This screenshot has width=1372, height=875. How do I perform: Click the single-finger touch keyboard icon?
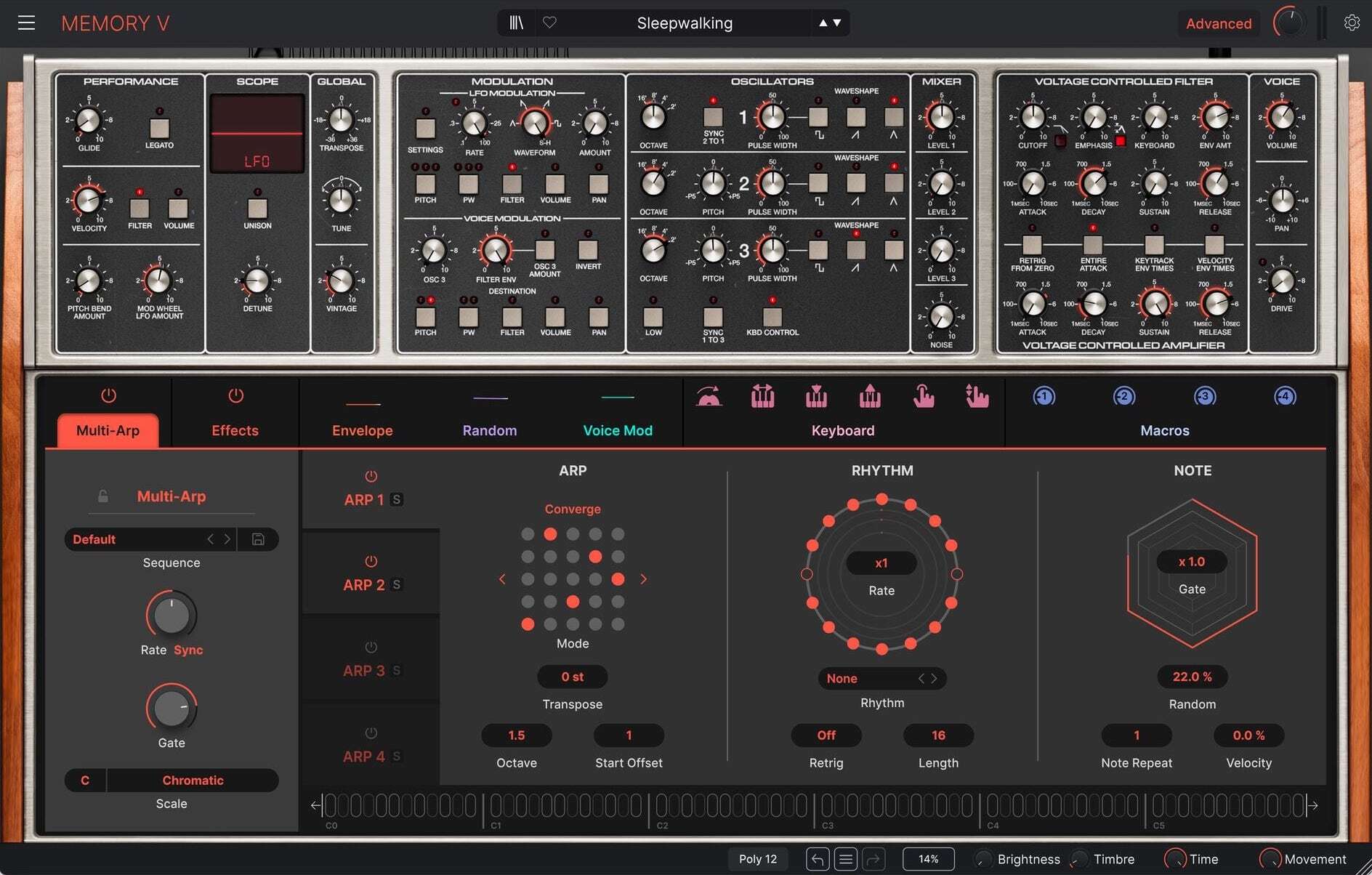click(x=924, y=396)
